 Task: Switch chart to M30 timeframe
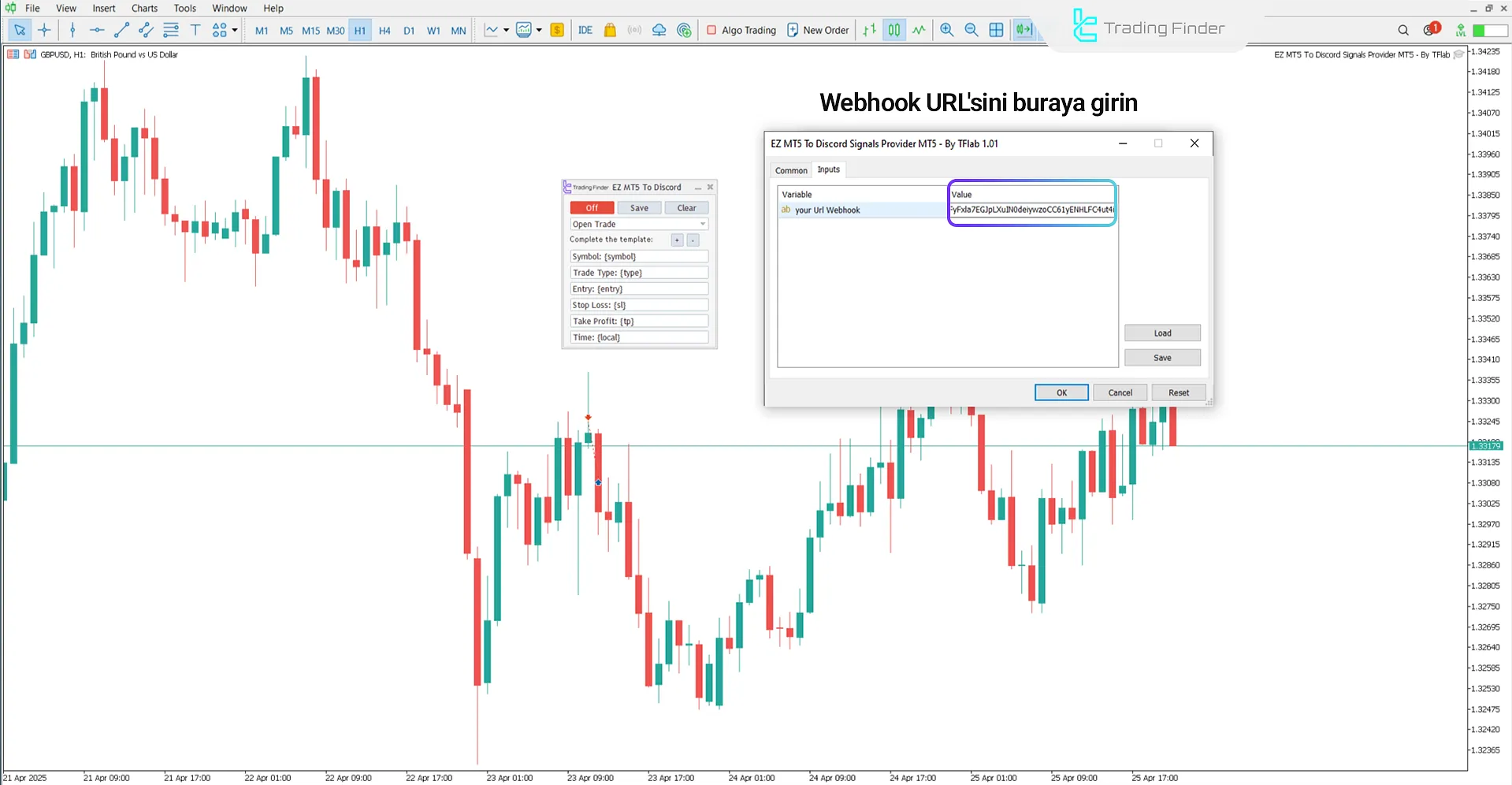pos(336,31)
